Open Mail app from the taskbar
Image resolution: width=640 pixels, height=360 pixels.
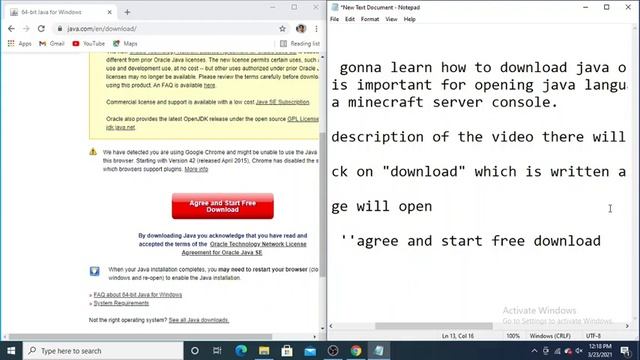tap(310, 351)
